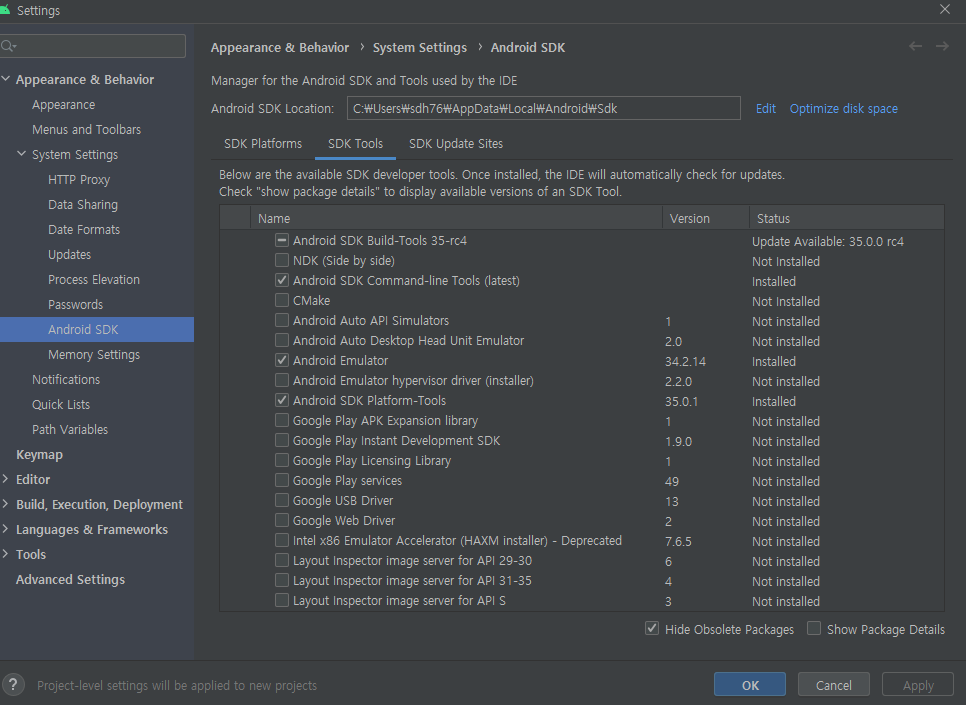Click the settings search input field
Image resolution: width=966 pixels, height=705 pixels.
(92, 46)
